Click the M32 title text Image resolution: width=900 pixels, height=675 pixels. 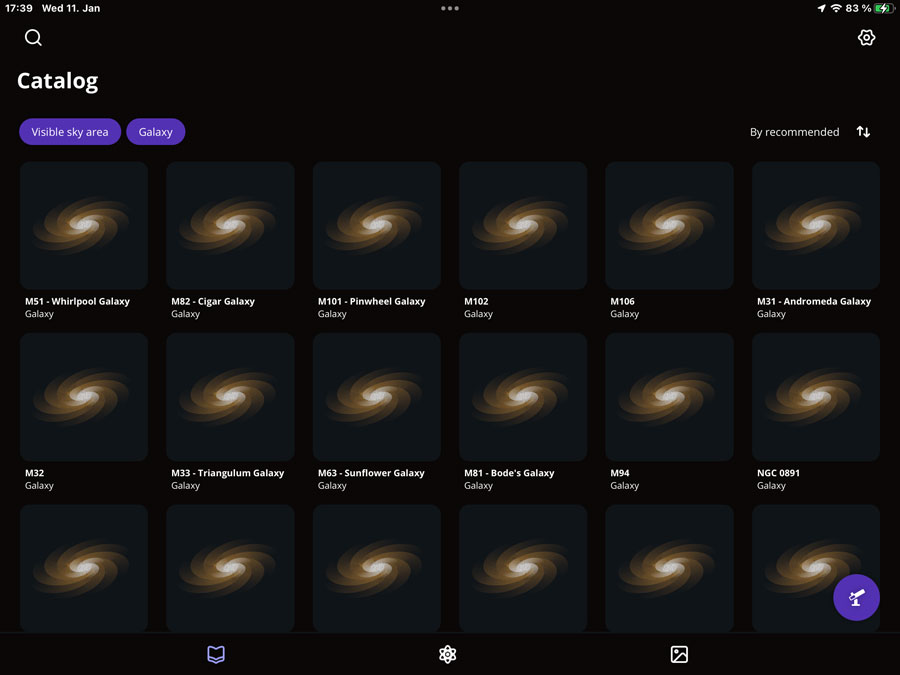34,473
